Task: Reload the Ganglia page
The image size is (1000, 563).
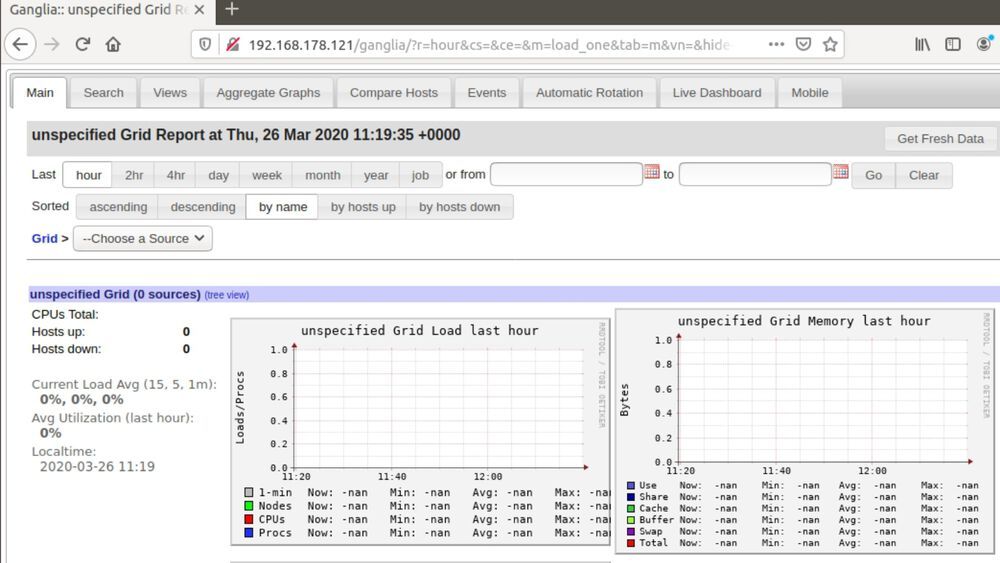Action: tap(83, 44)
